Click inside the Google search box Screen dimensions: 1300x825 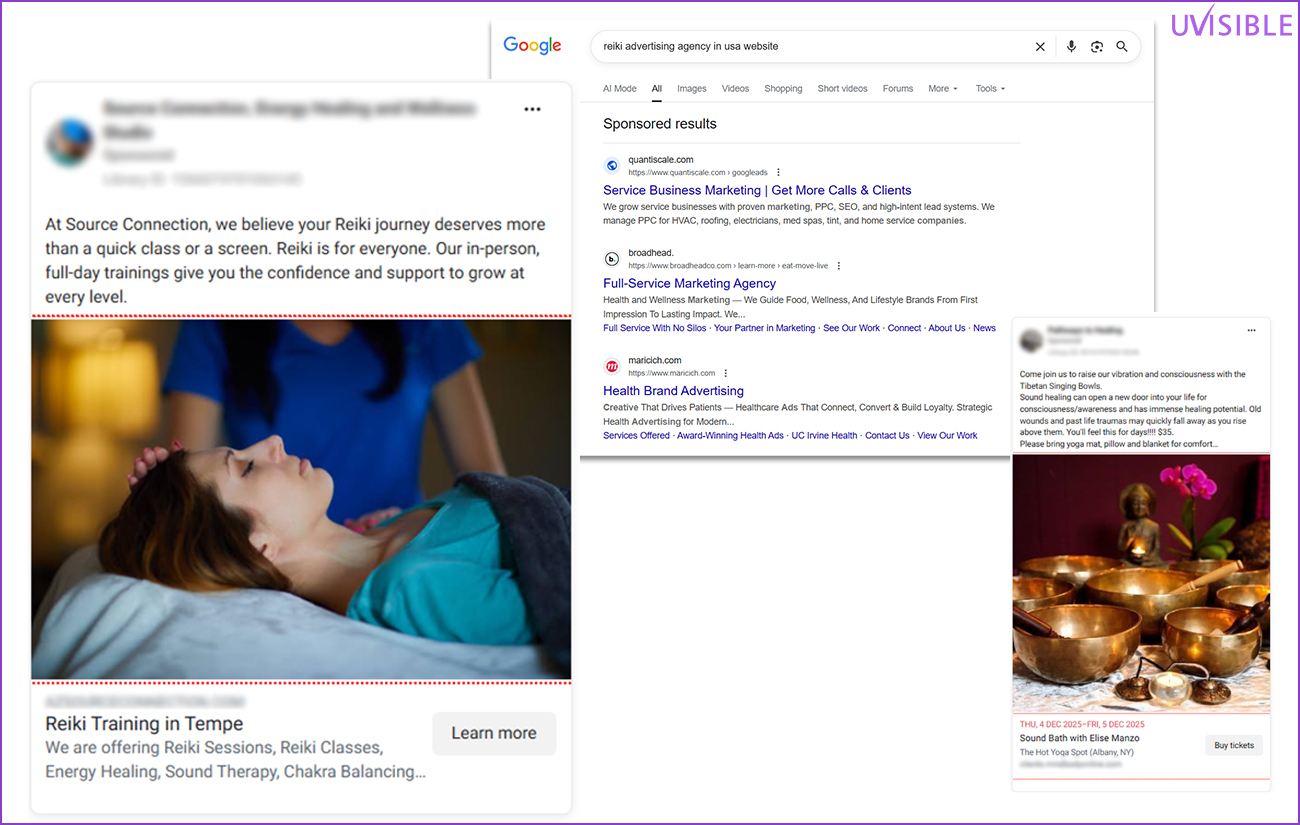[x=810, y=47]
